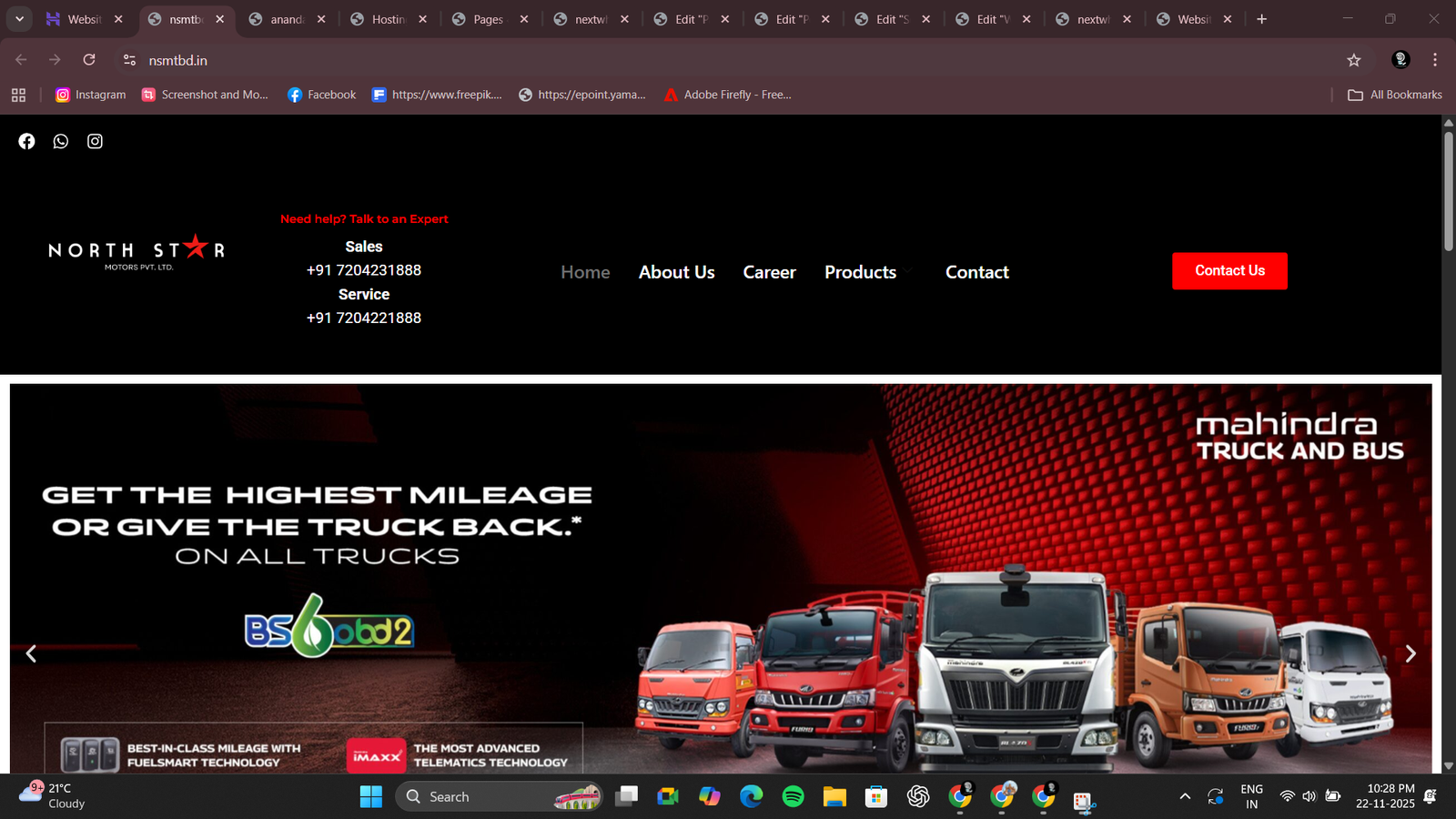Open the Facebook social icon on the website

(x=26, y=141)
